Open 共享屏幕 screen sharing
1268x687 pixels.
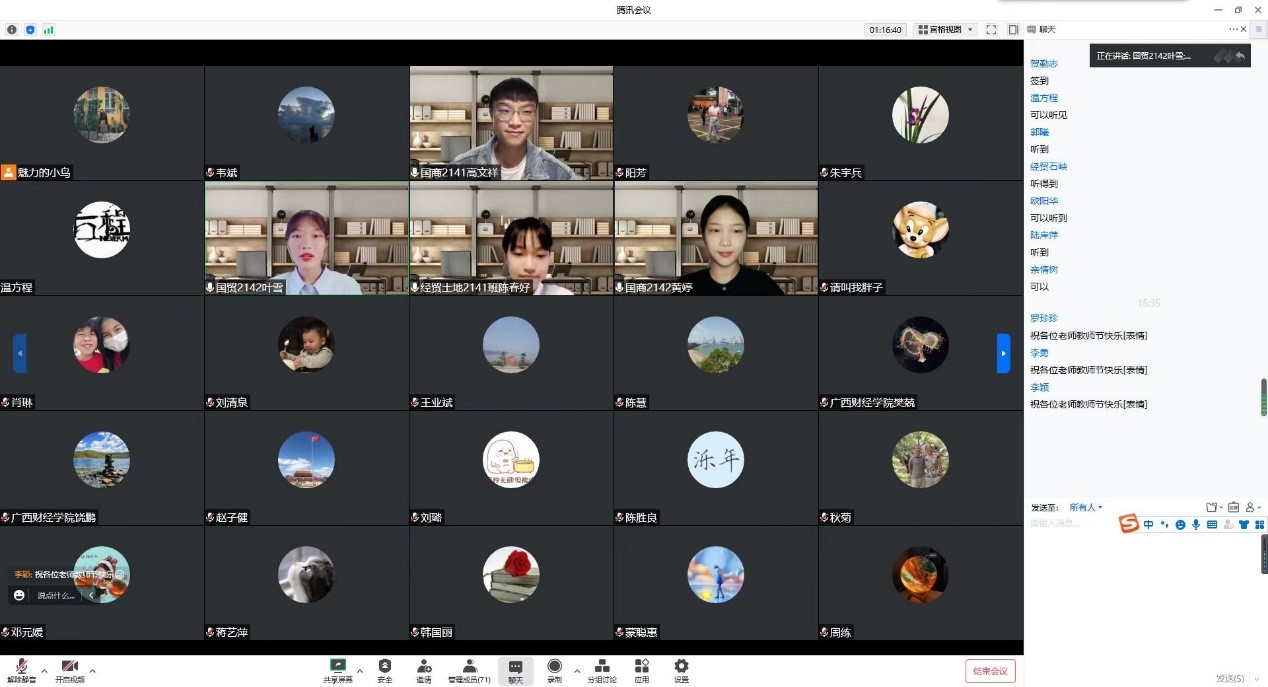[x=338, y=669]
